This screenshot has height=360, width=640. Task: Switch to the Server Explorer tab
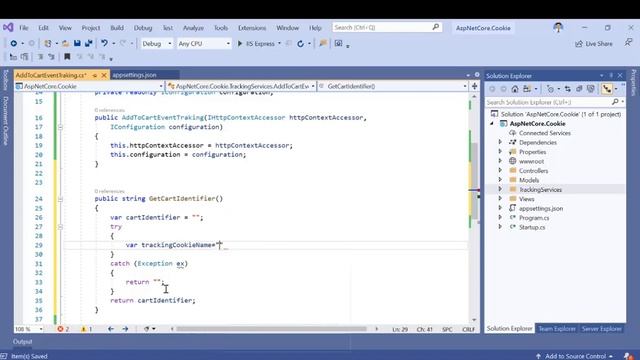coord(601,329)
